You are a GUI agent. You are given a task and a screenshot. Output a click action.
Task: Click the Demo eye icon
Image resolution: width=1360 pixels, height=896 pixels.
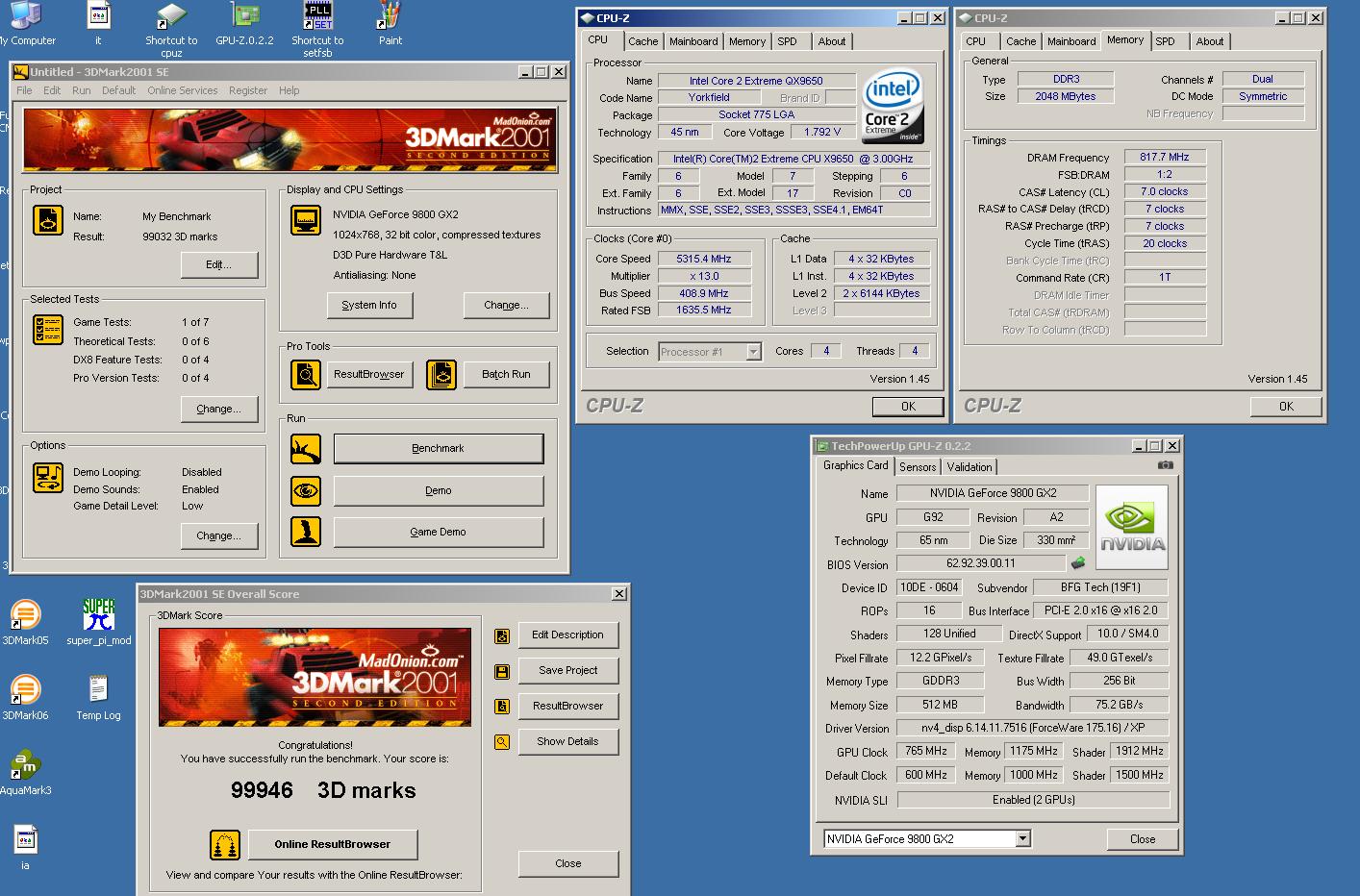tap(306, 490)
